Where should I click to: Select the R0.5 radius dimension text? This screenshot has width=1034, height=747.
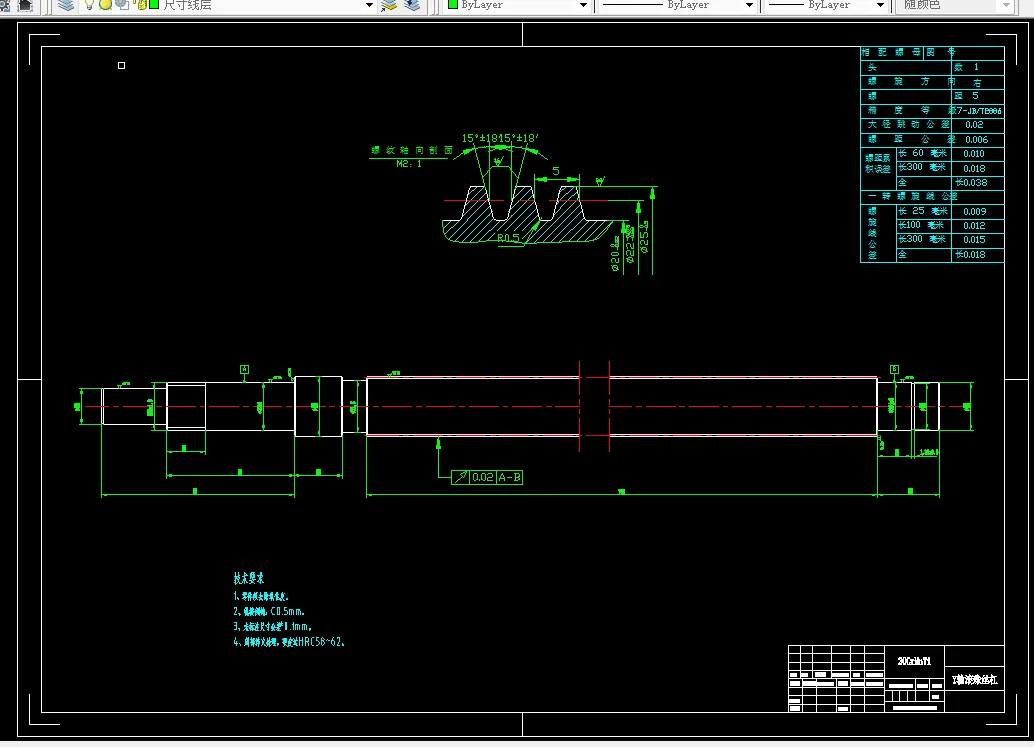(508, 238)
